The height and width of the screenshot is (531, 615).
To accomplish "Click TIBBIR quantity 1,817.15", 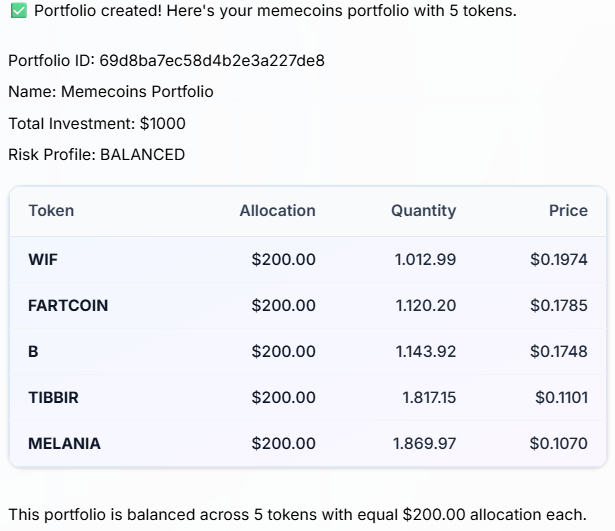I will coord(429,398).
